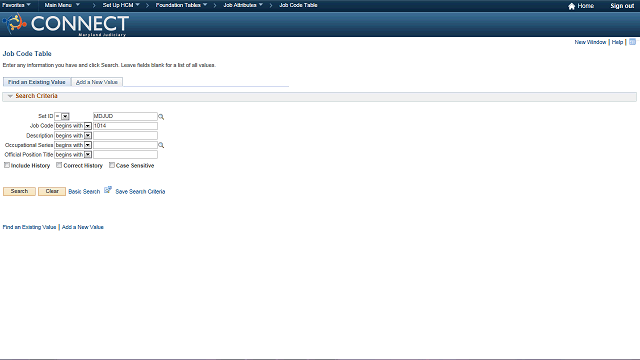Click the Occupational Series input field

125,145
